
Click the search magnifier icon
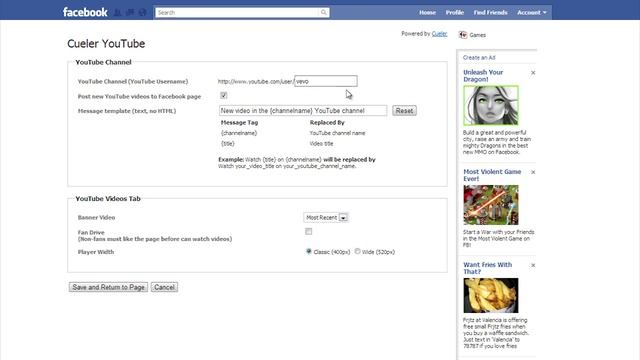[x=324, y=13]
